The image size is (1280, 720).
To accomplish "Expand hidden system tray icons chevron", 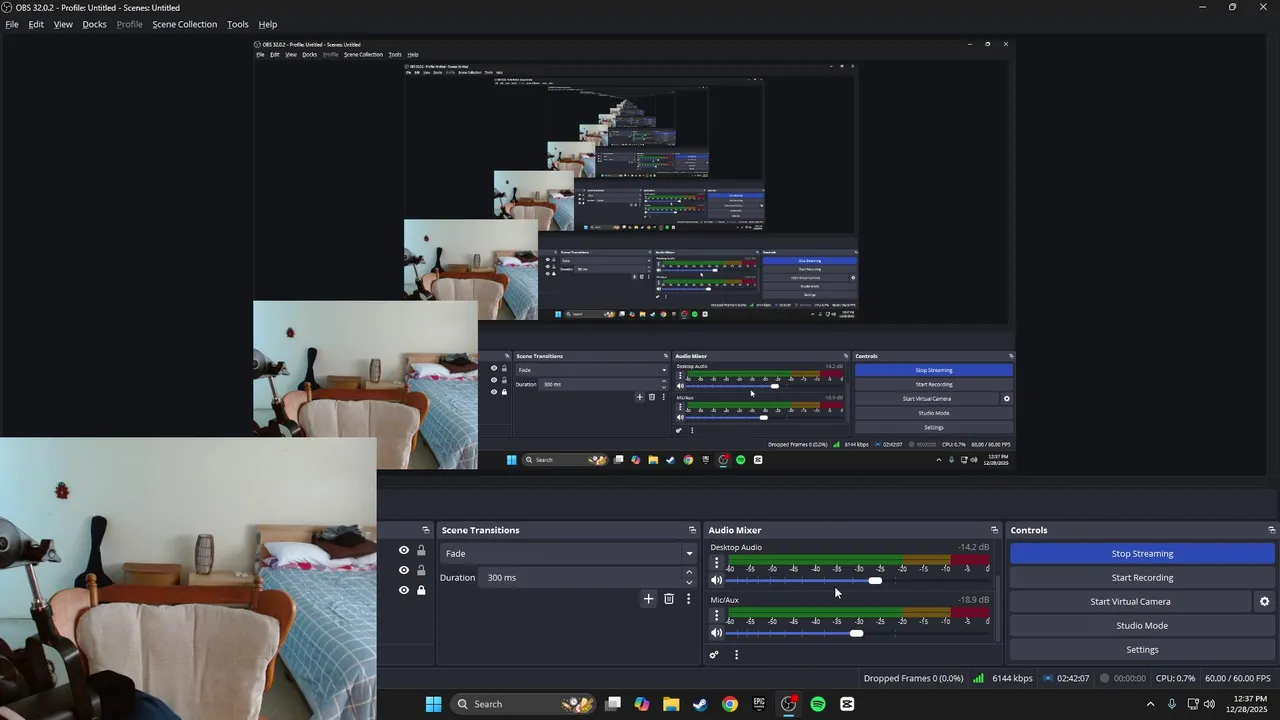I will (x=1150, y=704).
